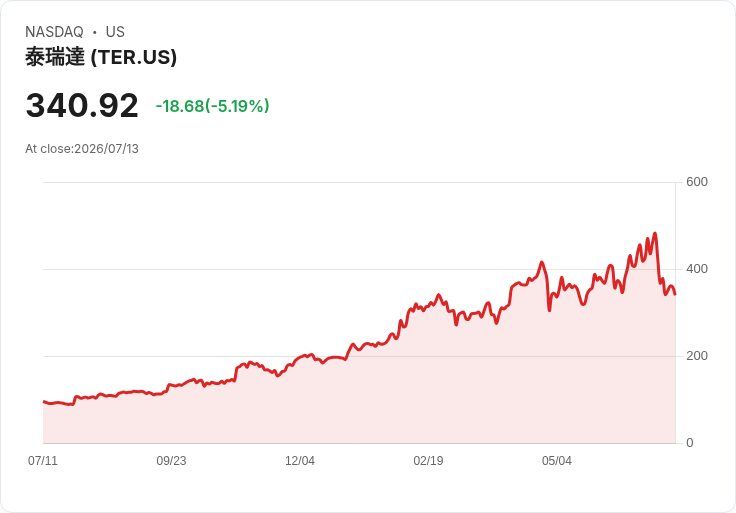This screenshot has height=513, width=736.
Task: Click the 12/04 date label on x-axis
Action: pos(300,460)
